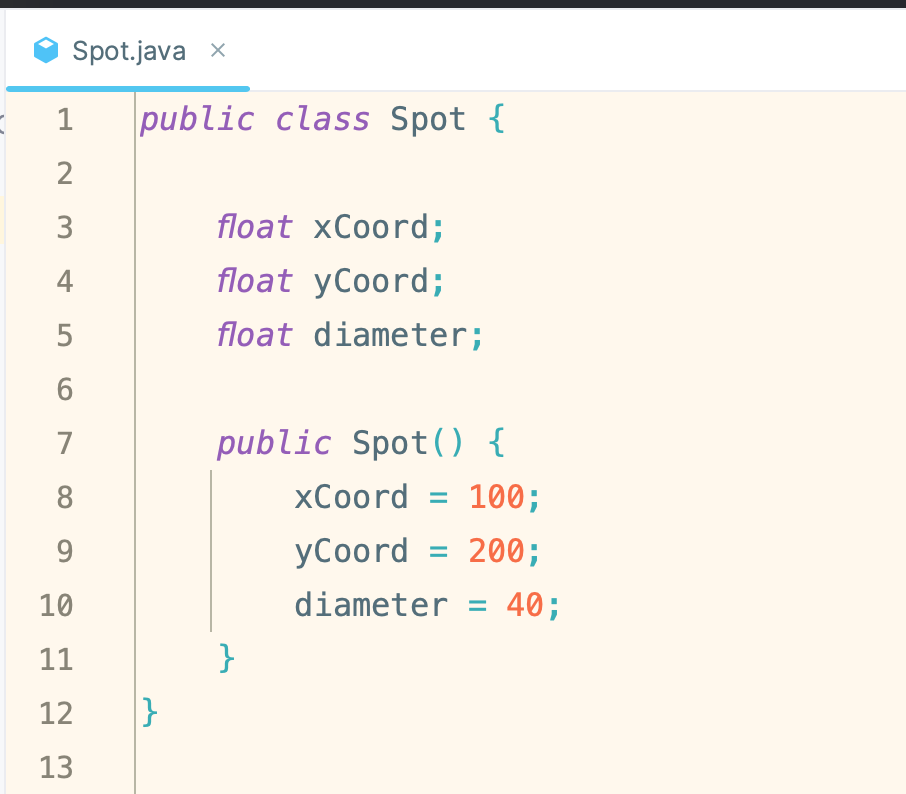Click the 'float' keyword on line 5

[254, 335]
